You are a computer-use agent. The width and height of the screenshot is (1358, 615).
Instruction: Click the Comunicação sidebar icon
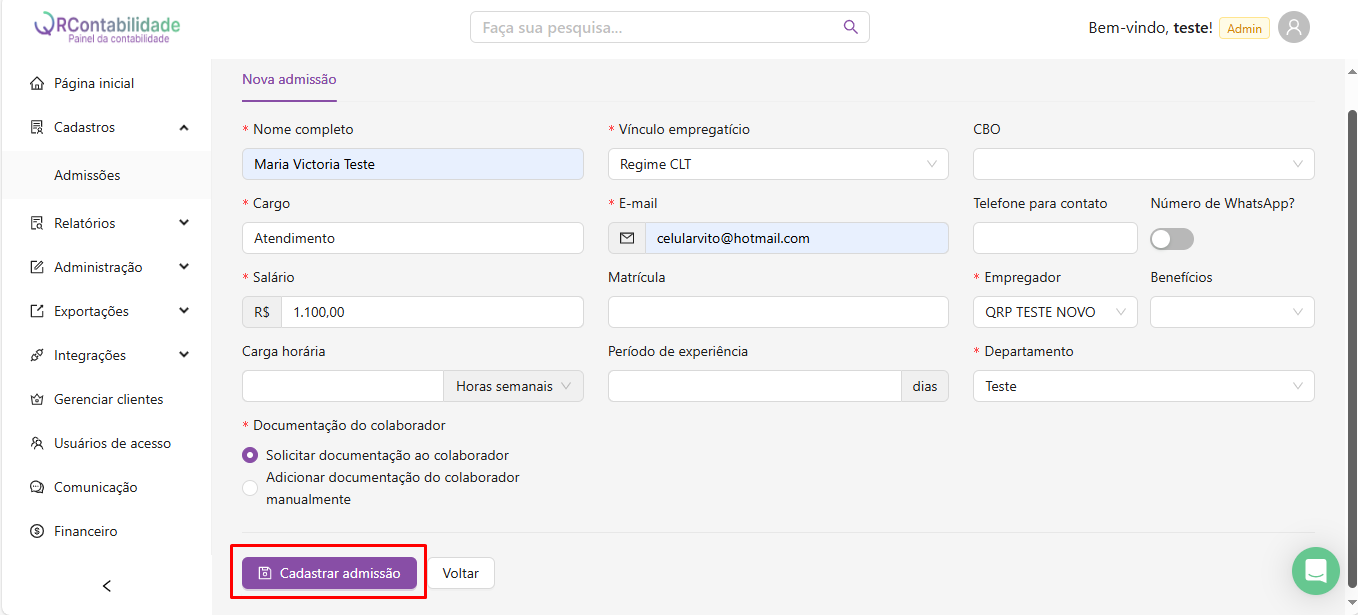pos(37,487)
